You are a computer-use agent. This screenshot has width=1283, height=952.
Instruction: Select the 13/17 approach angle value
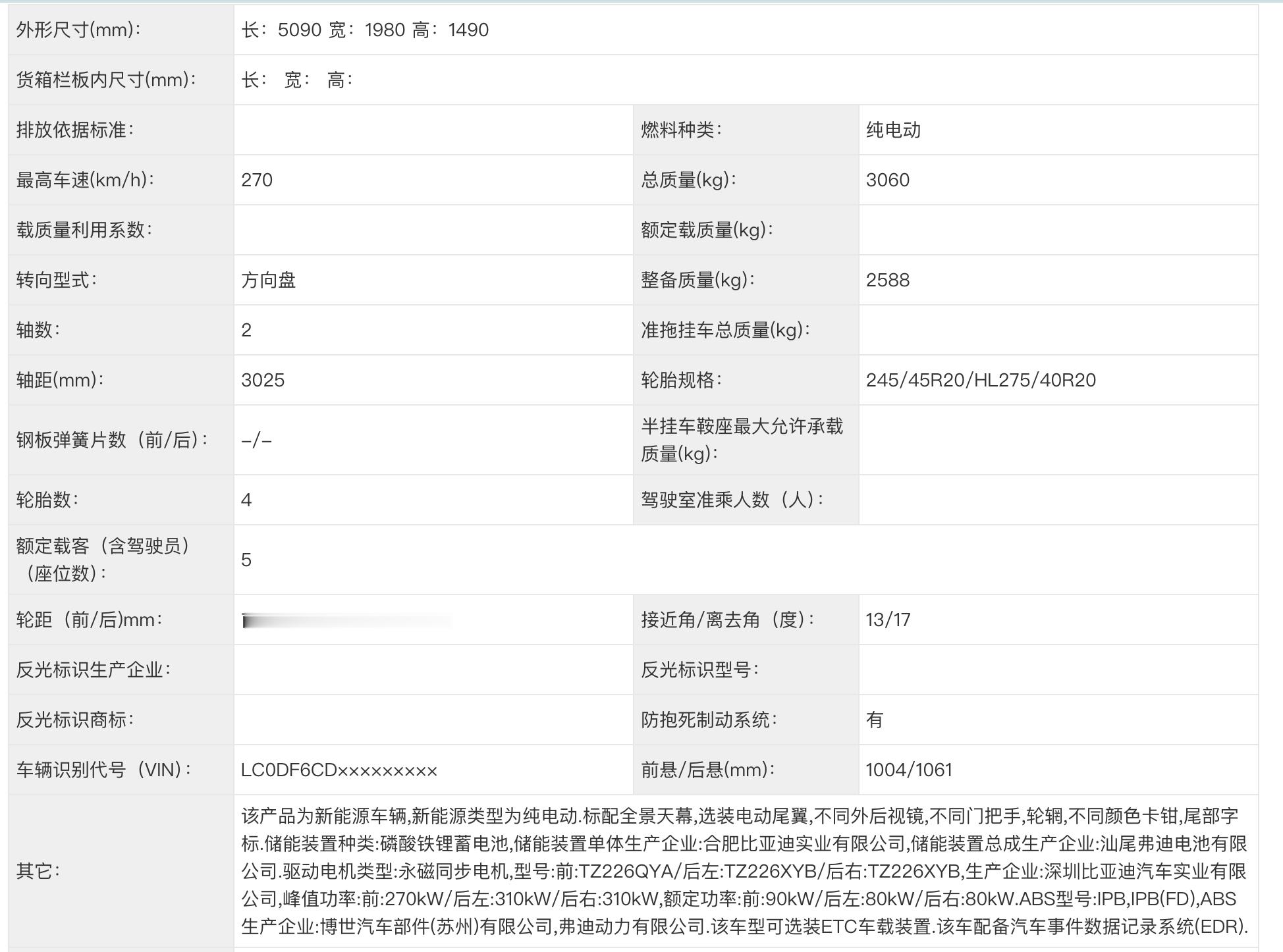[x=888, y=620]
